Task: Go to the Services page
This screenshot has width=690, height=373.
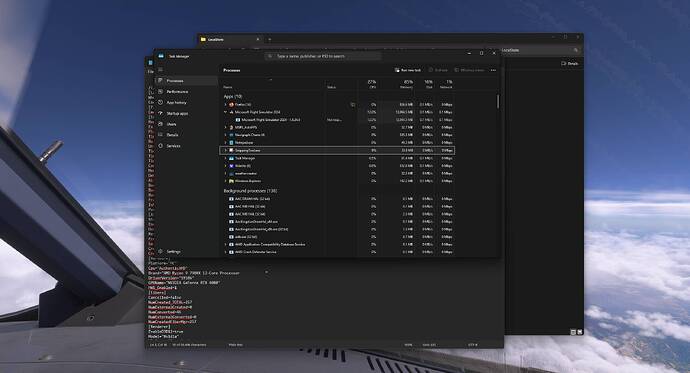Action: [x=187, y=146]
